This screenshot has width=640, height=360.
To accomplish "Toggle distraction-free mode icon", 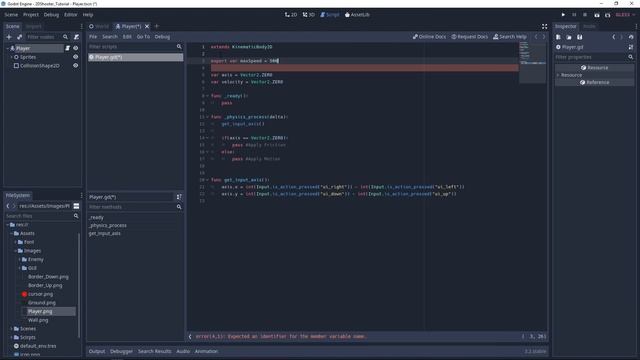I will coord(544,27).
